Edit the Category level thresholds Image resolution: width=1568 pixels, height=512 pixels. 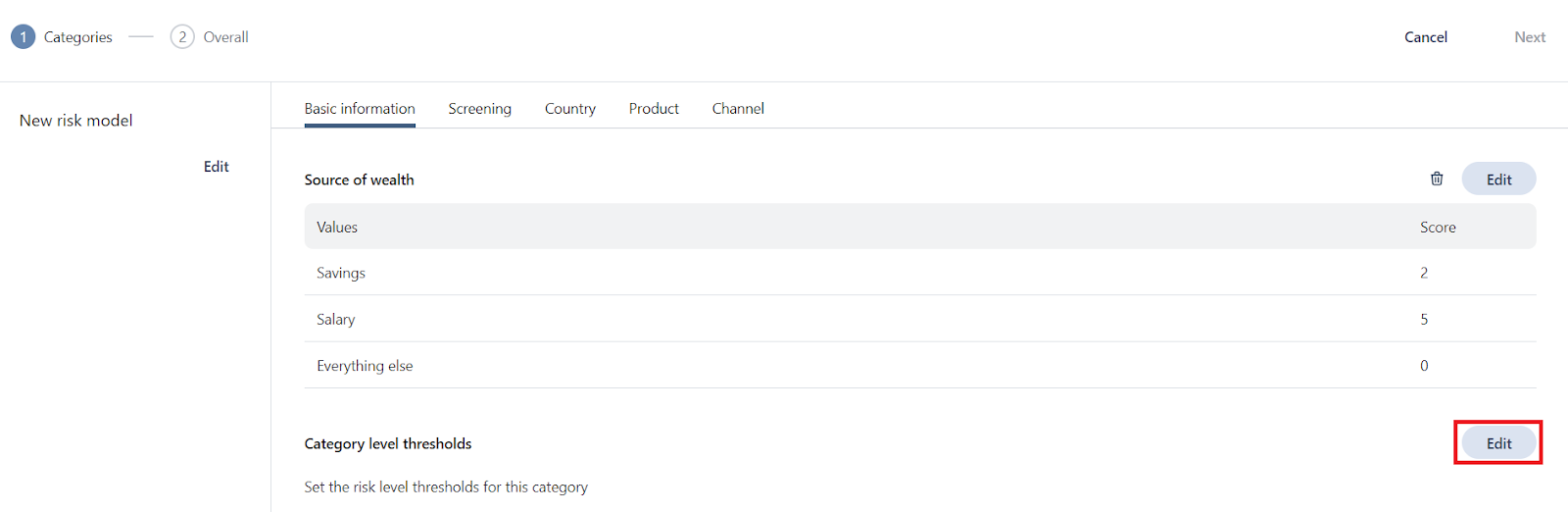coord(1498,443)
